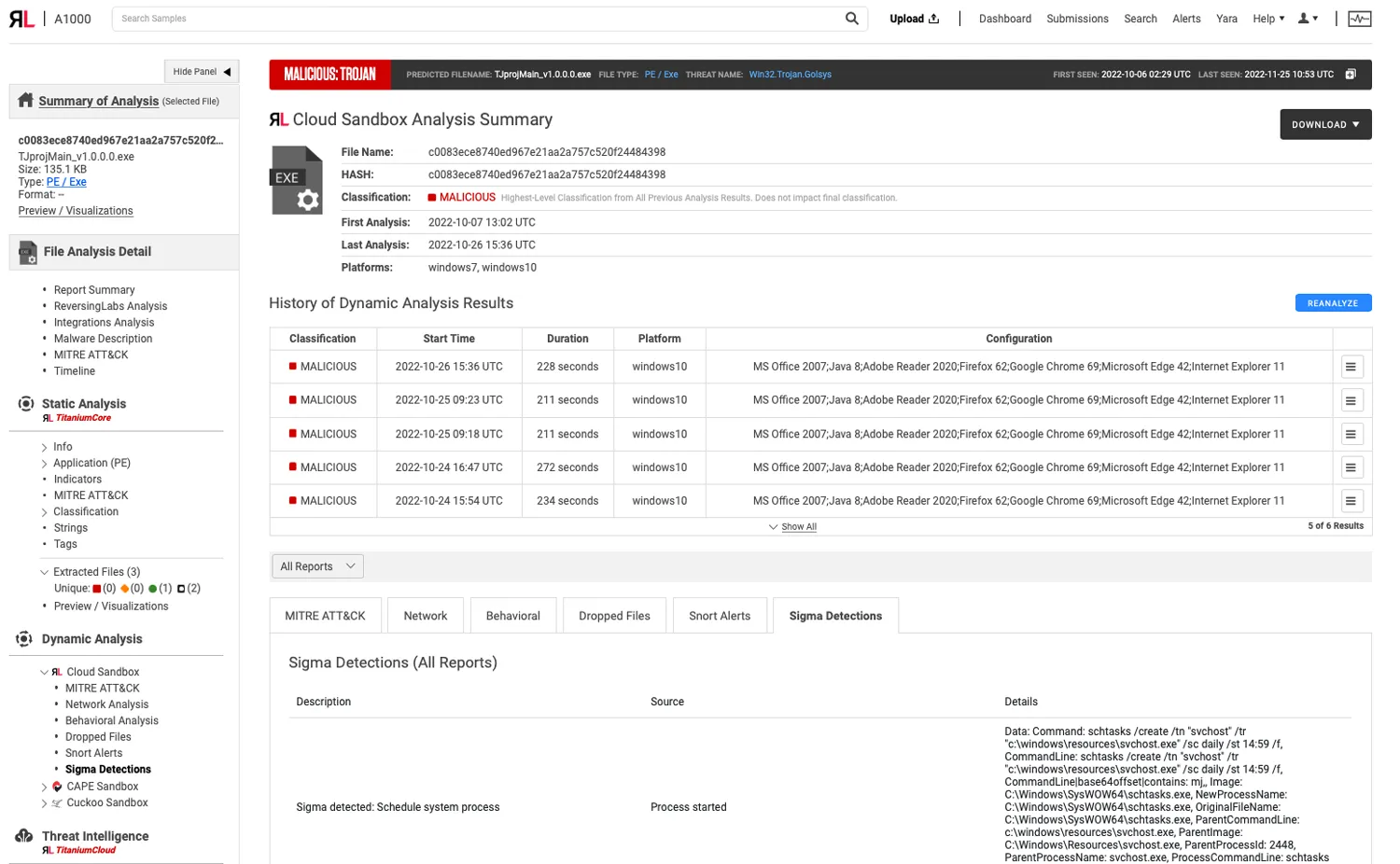Click the Summary of Analysis home icon

click(27, 101)
